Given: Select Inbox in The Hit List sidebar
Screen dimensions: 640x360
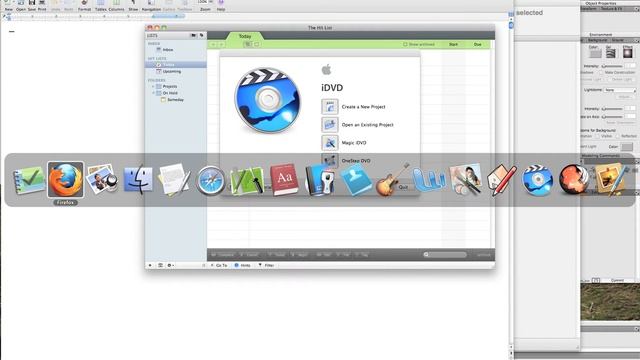Looking at the screenshot, I should click(x=168, y=50).
